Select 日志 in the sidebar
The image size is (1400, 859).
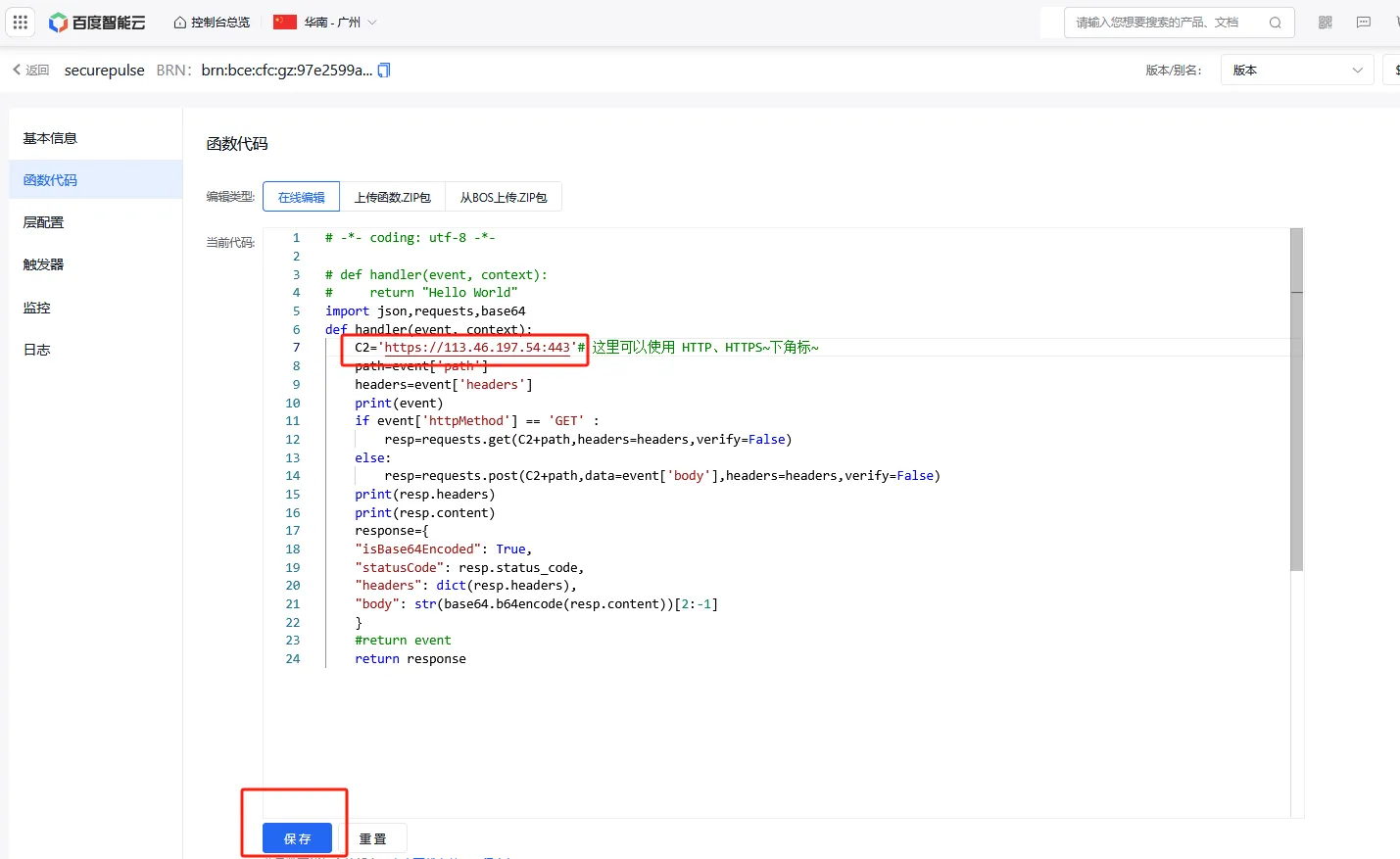95,350
